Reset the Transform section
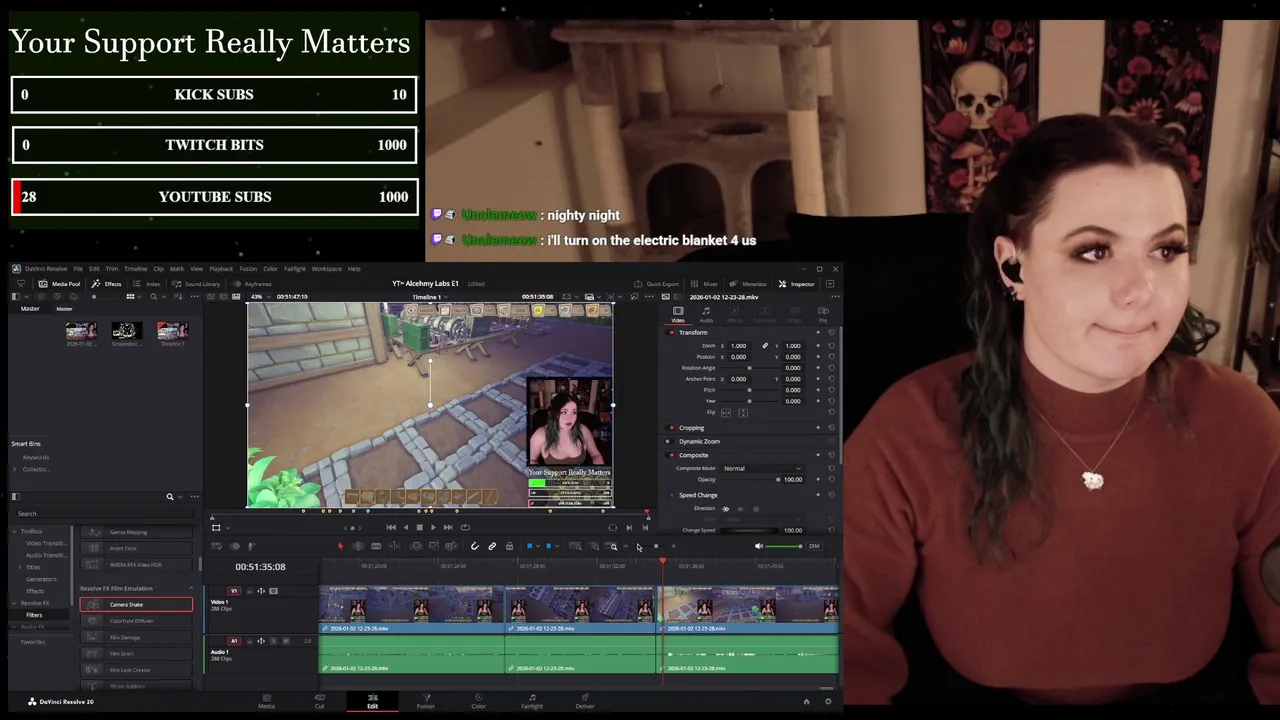The height and width of the screenshot is (720, 1280). 831,332
